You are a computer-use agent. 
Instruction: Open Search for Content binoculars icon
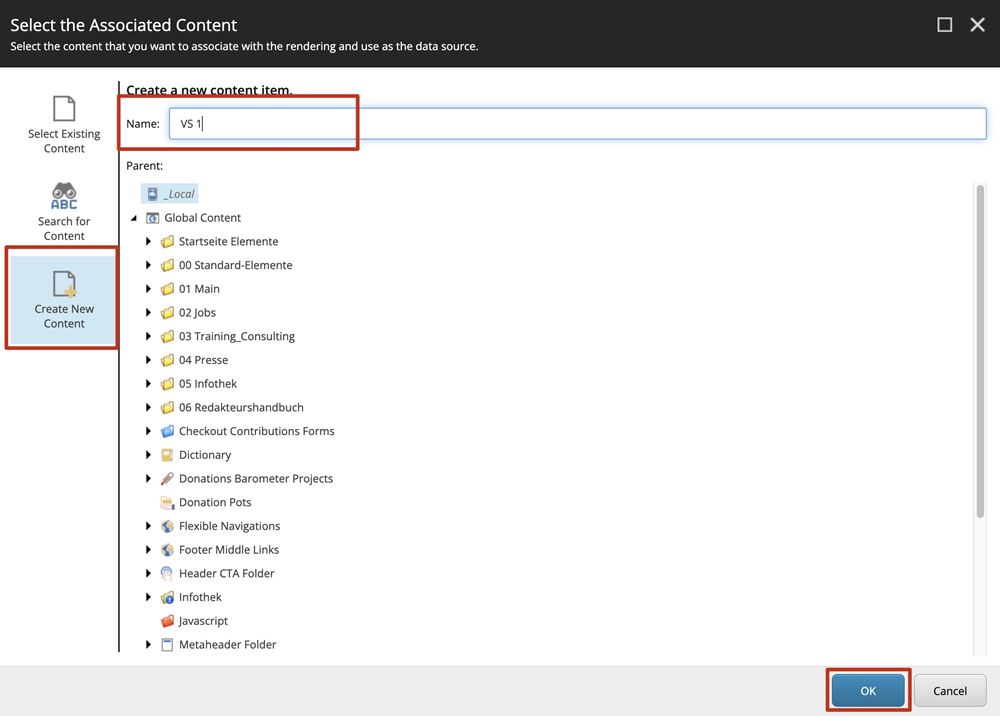(x=64, y=196)
